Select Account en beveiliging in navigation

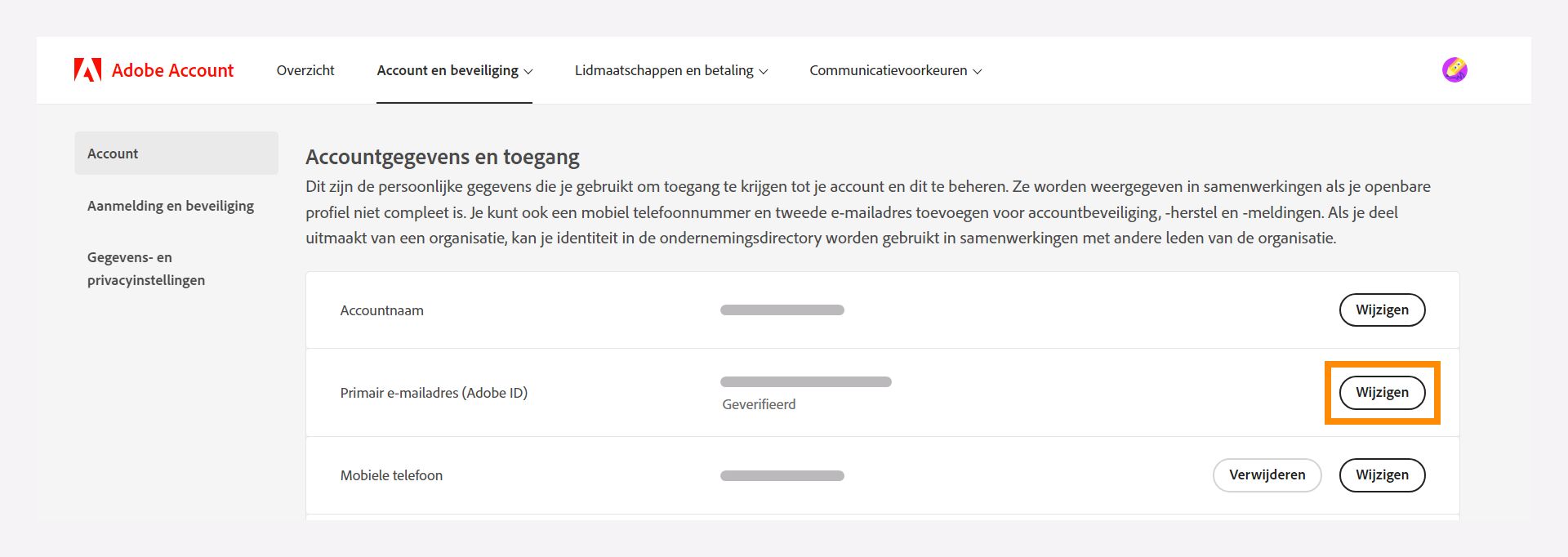tap(448, 70)
